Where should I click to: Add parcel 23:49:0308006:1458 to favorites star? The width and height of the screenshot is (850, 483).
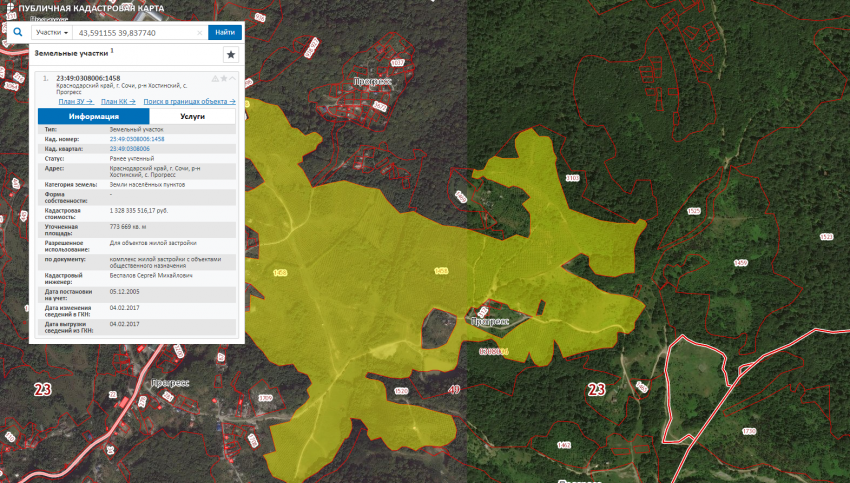(x=224, y=78)
